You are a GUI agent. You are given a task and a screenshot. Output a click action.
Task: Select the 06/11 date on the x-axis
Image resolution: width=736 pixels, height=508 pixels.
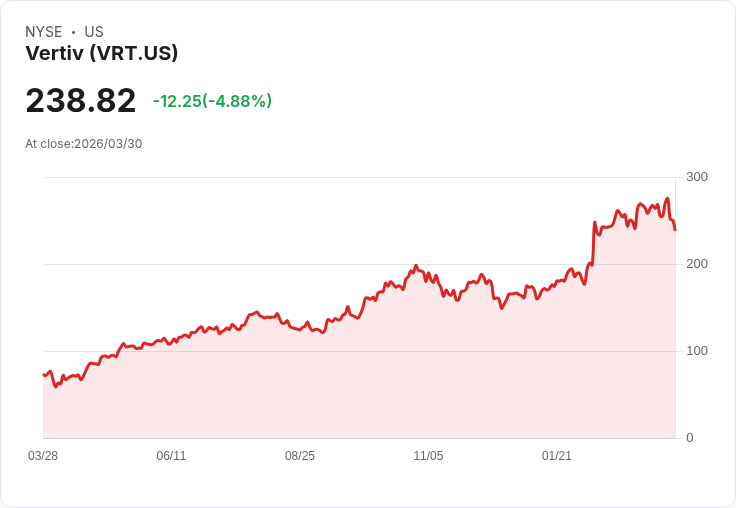171,456
